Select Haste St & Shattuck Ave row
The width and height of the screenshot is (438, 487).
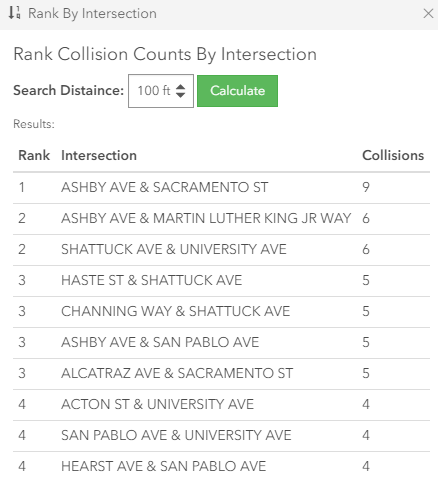coord(221,281)
